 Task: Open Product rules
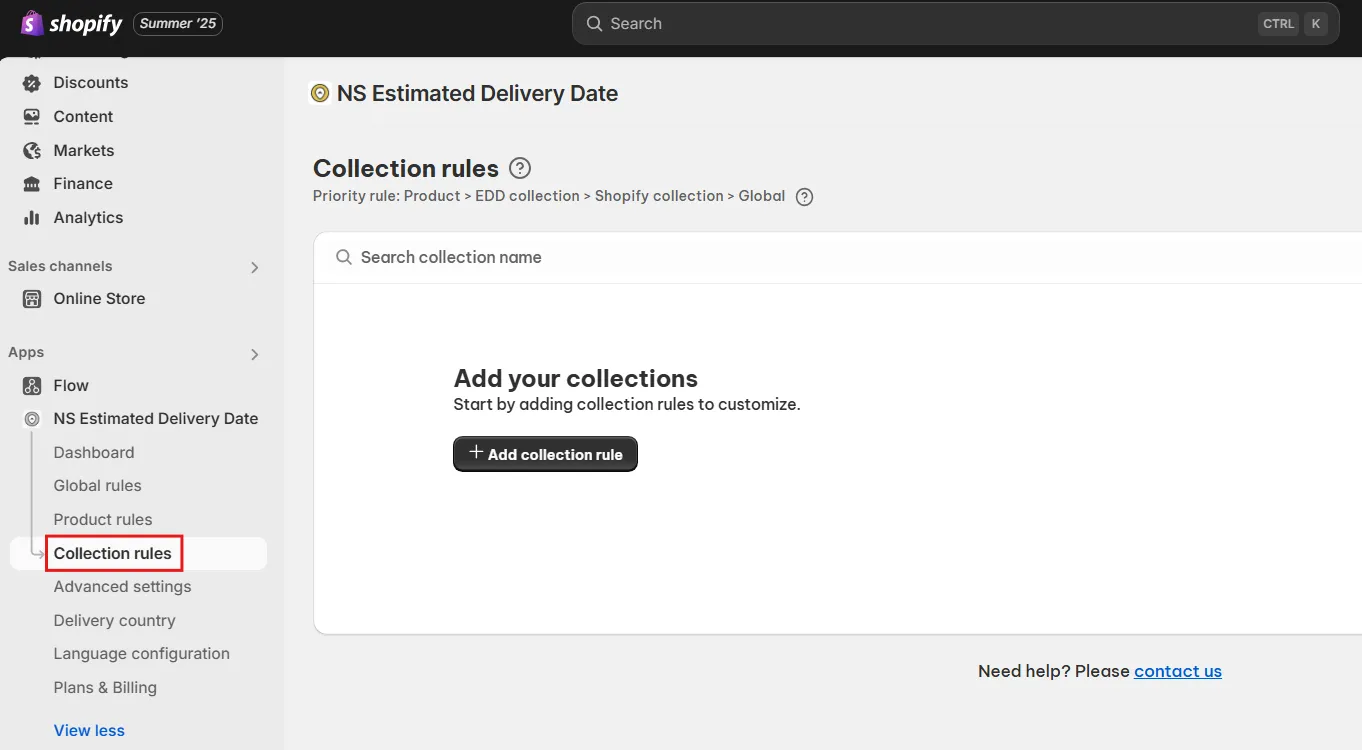click(103, 520)
